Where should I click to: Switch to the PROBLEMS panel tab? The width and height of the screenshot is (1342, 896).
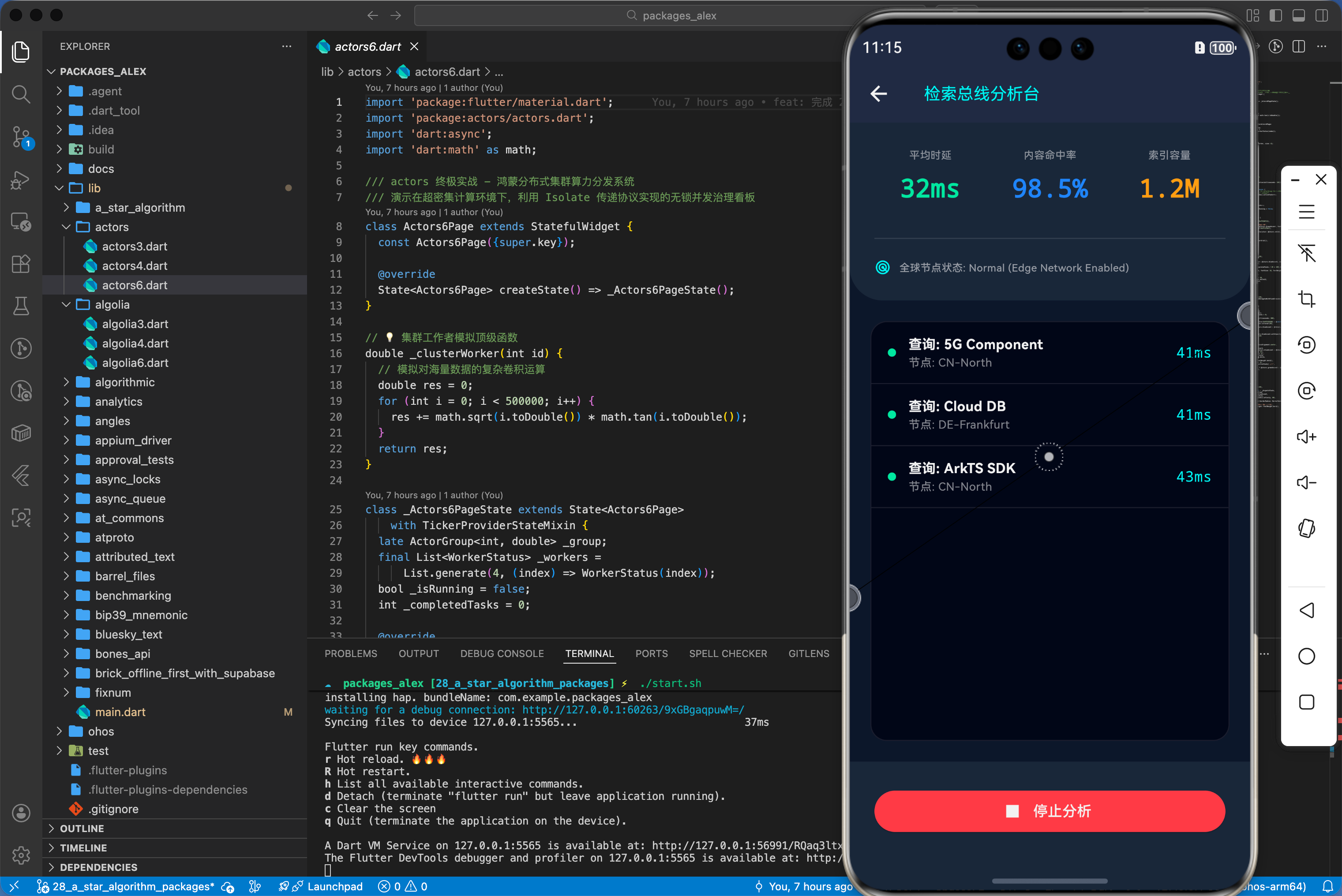[x=350, y=653]
